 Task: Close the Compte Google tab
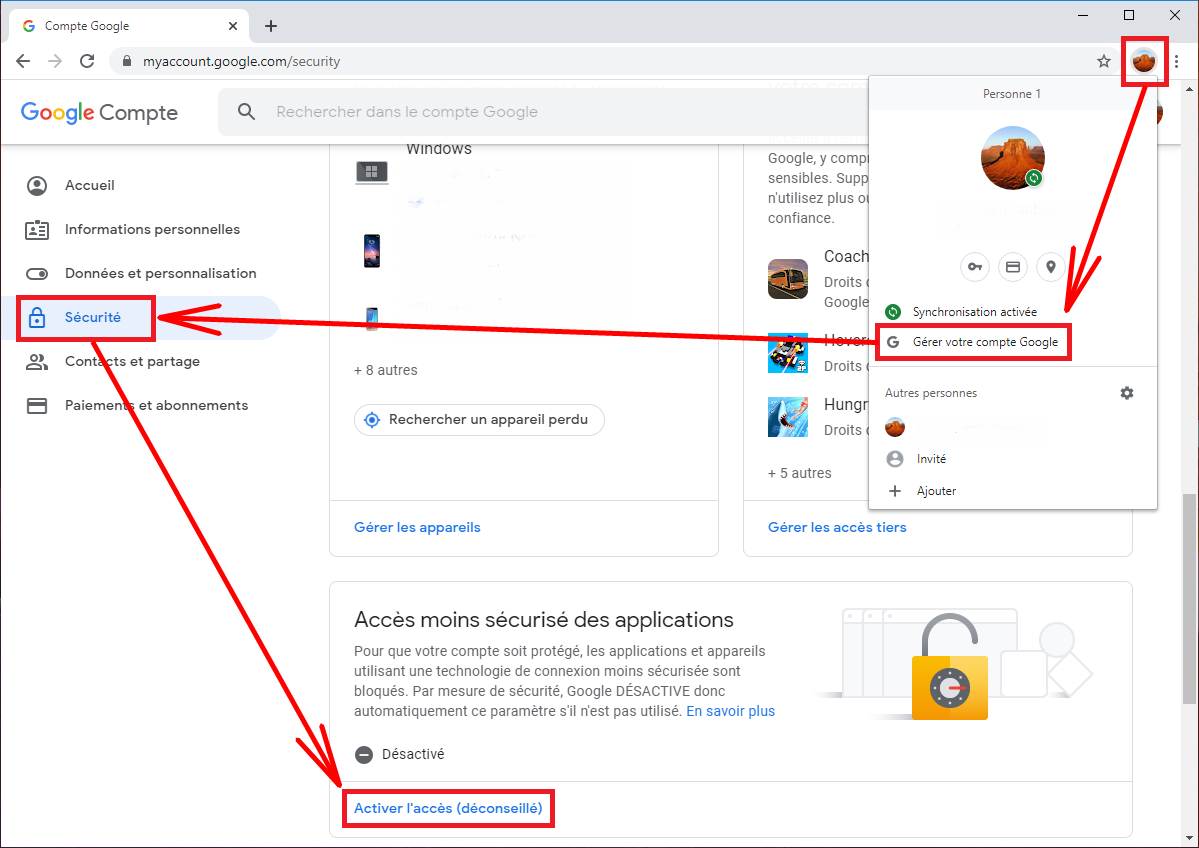[233, 26]
